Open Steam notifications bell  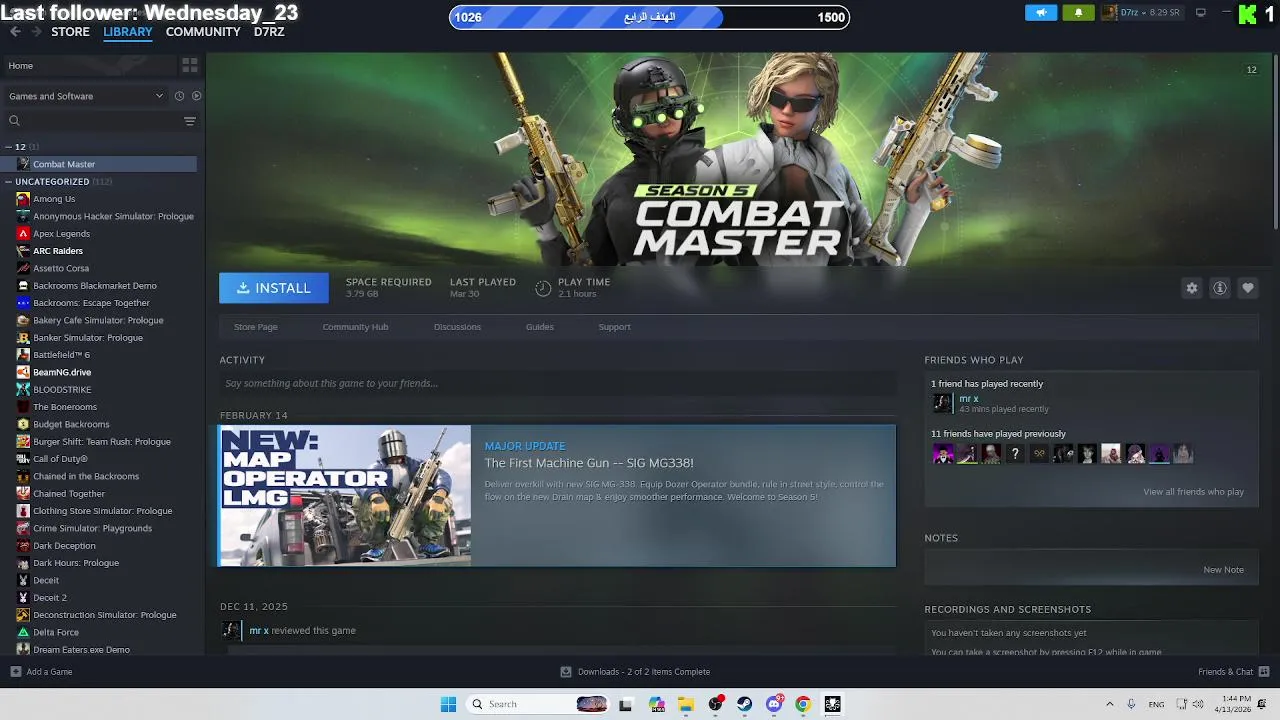[1078, 13]
